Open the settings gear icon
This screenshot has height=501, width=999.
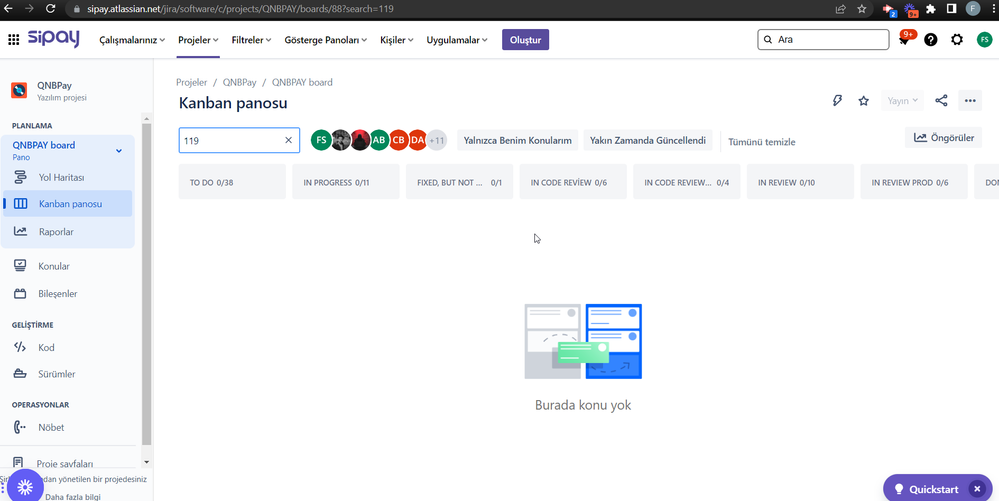pyautogui.click(x=957, y=40)
